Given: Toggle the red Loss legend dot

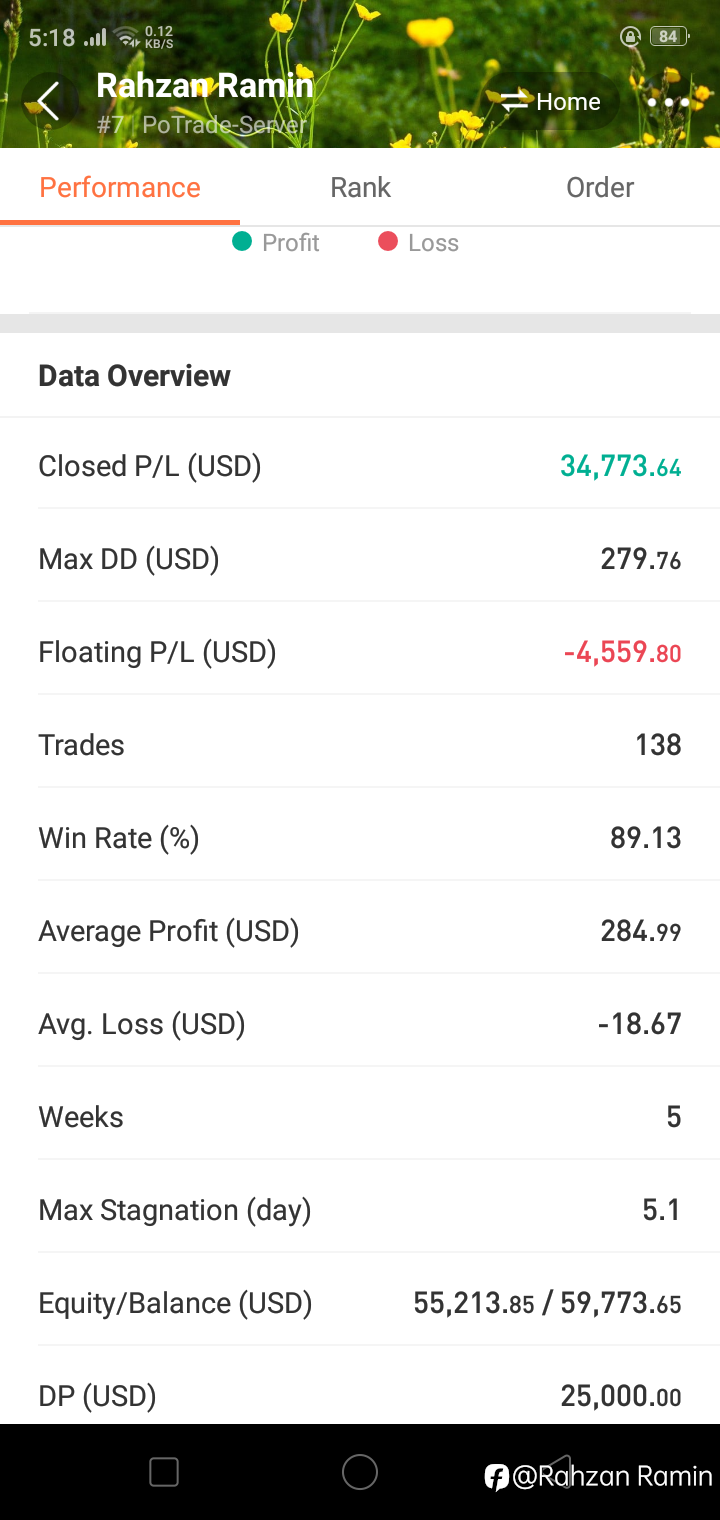Looking at the screenshot, I should 388,242.
